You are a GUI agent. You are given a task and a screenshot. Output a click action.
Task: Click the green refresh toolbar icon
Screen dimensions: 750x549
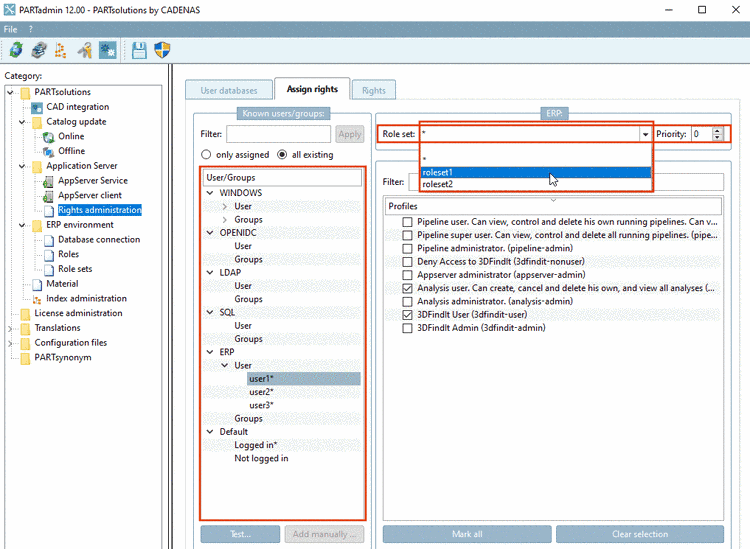(x=16, y=50)
